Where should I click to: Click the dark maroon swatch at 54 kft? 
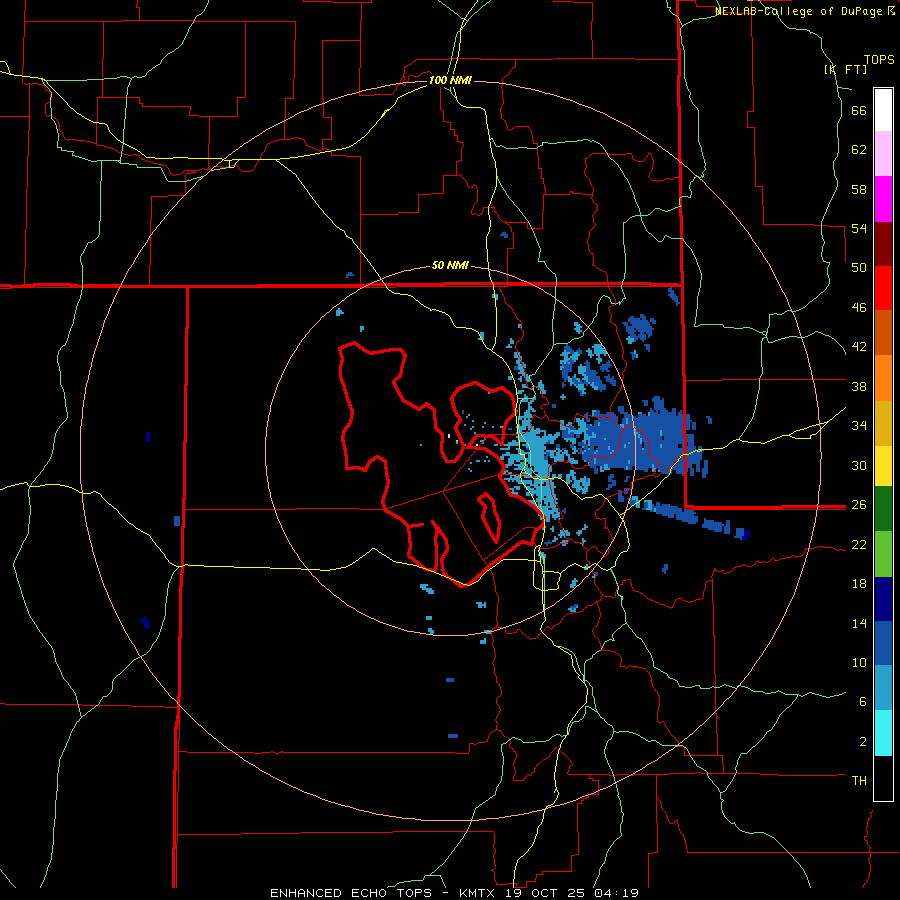click(x=883, y=243)
